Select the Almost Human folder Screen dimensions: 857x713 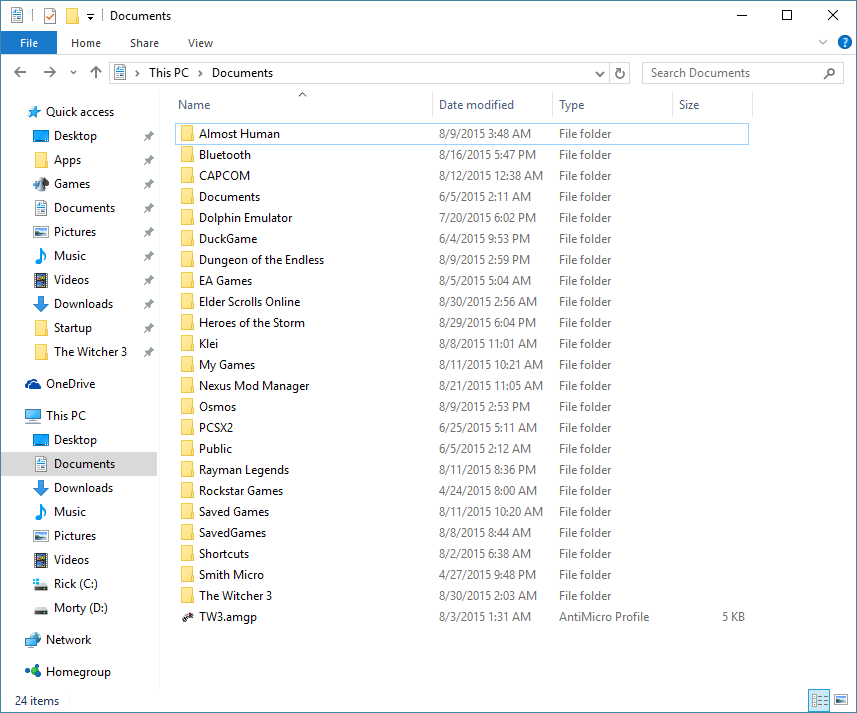462,134
